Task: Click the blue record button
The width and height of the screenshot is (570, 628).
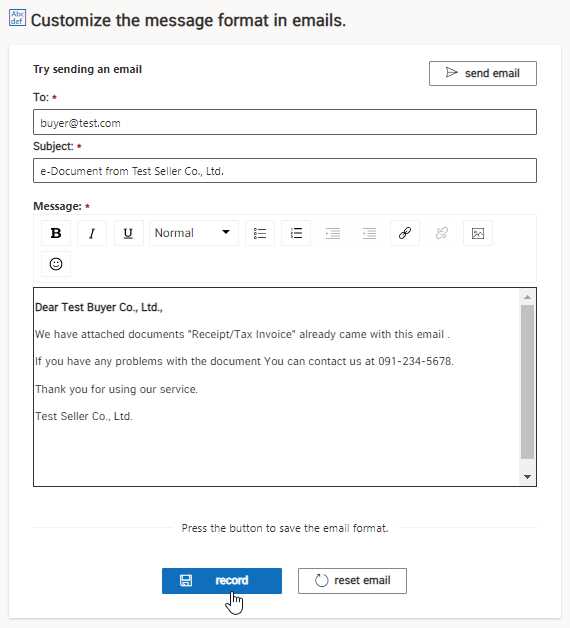Action: (222, 581)
